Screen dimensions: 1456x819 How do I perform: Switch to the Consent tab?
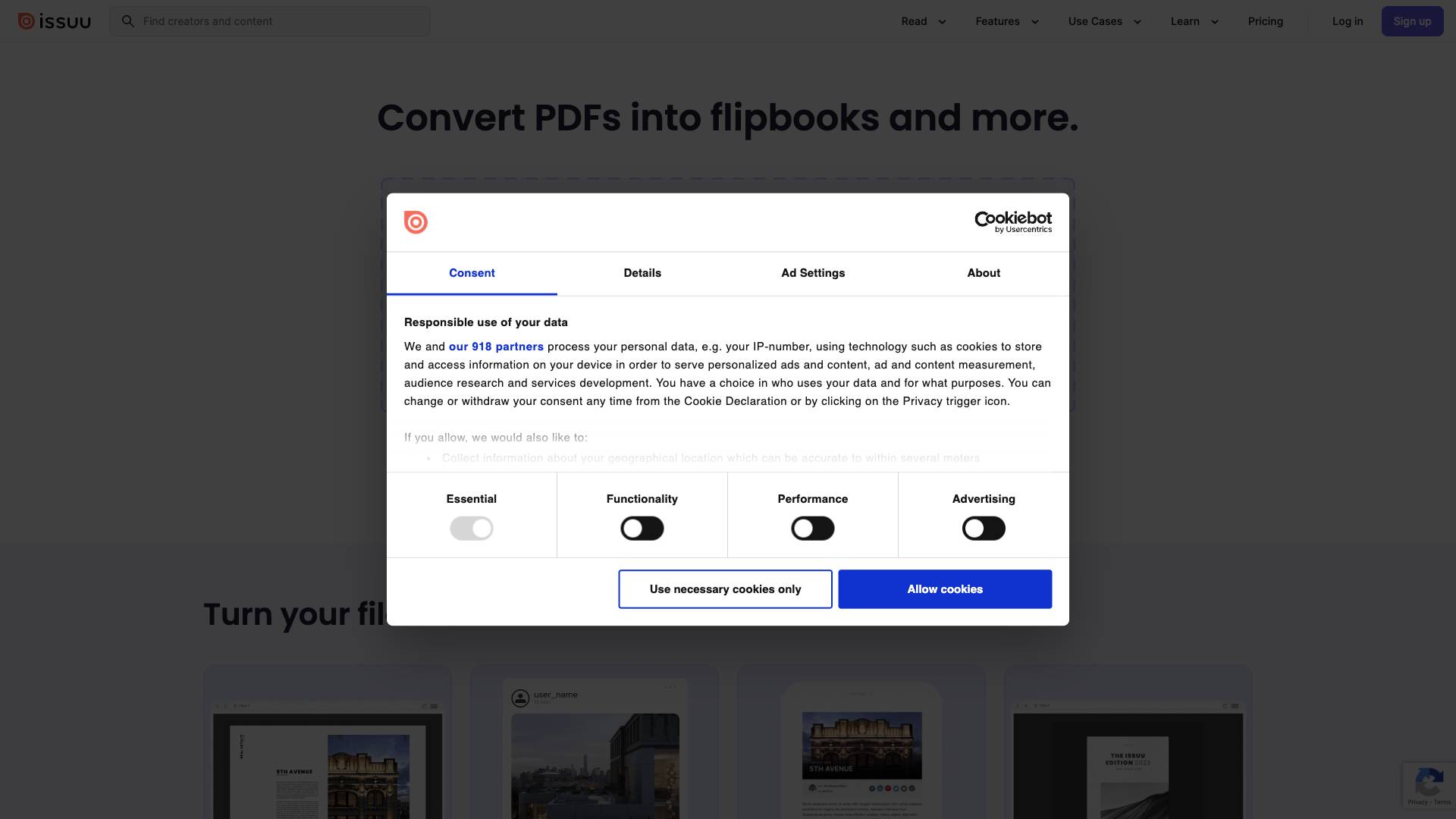[472, 273]
